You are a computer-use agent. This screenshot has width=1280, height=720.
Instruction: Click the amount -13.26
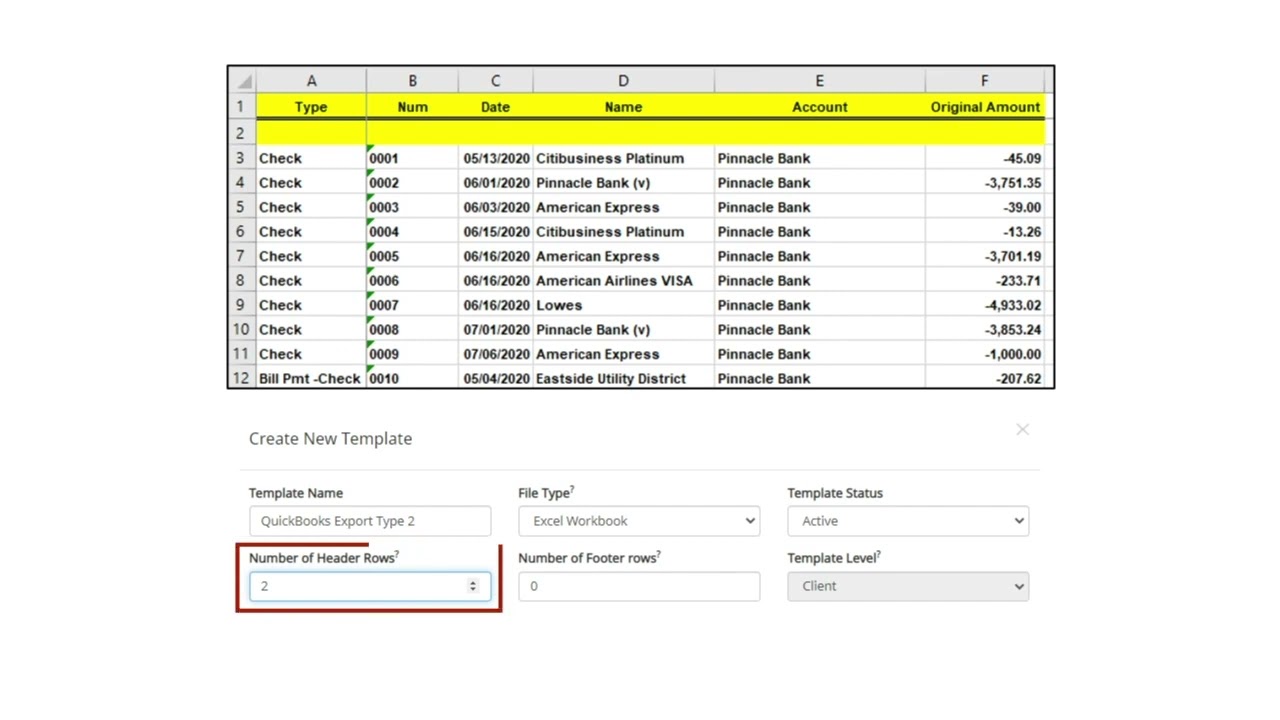tap(984, 232)
